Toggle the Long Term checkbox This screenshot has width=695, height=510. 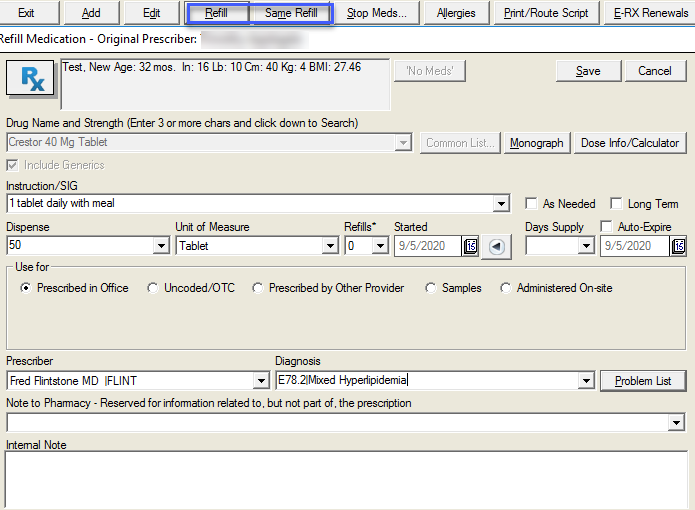click(x=617, y=203)
